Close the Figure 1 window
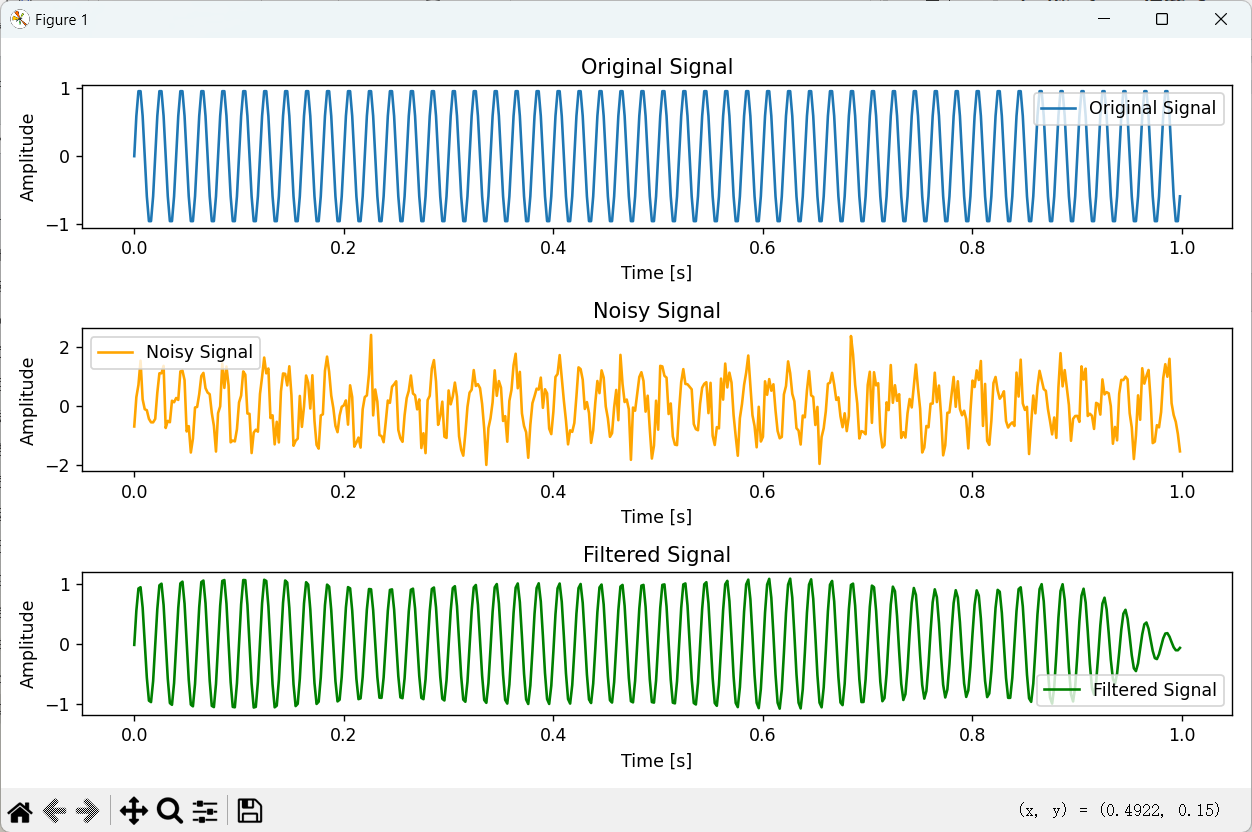1252x832 pixels. click(x=1221, y=19)
